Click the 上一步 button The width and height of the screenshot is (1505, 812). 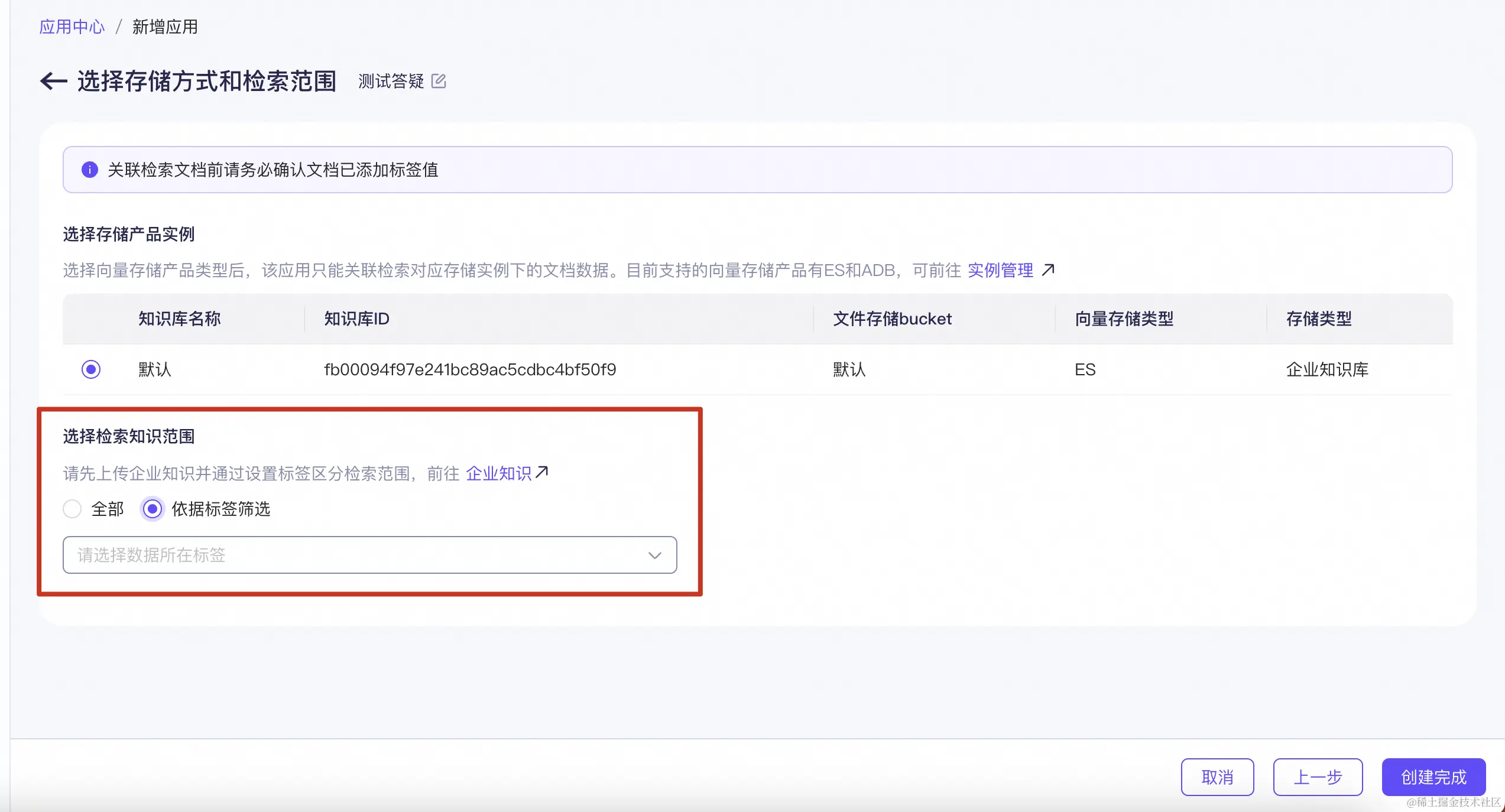[1318, 777]
